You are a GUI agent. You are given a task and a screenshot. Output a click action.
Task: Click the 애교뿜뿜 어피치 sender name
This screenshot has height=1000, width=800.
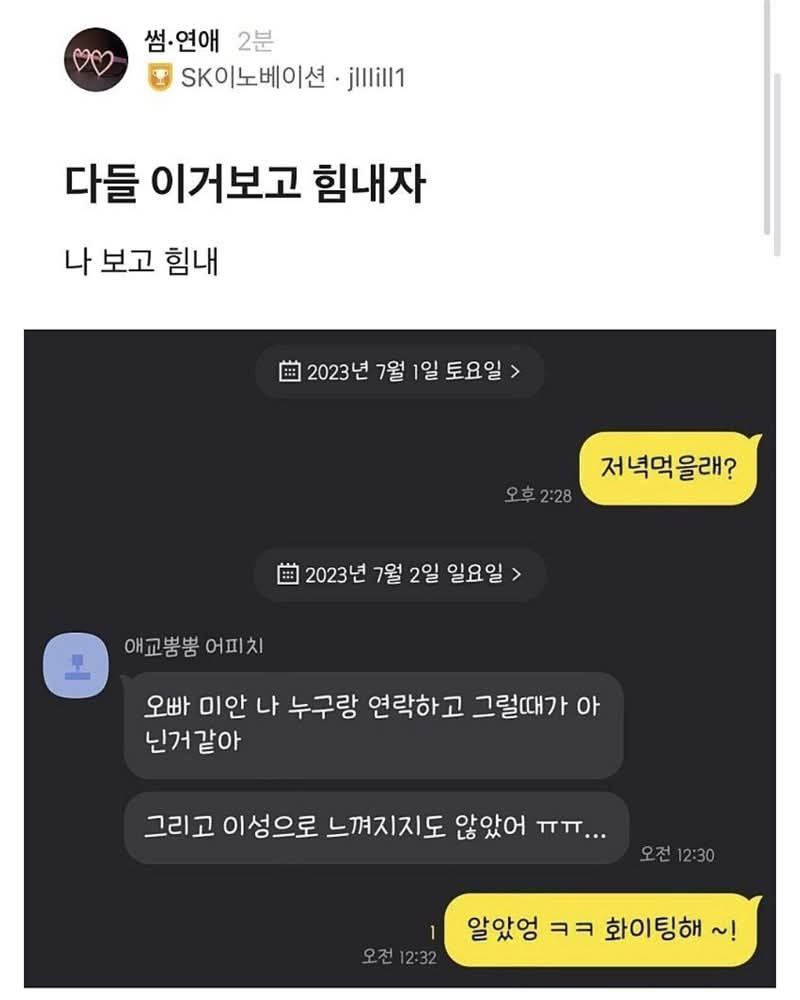194,646
